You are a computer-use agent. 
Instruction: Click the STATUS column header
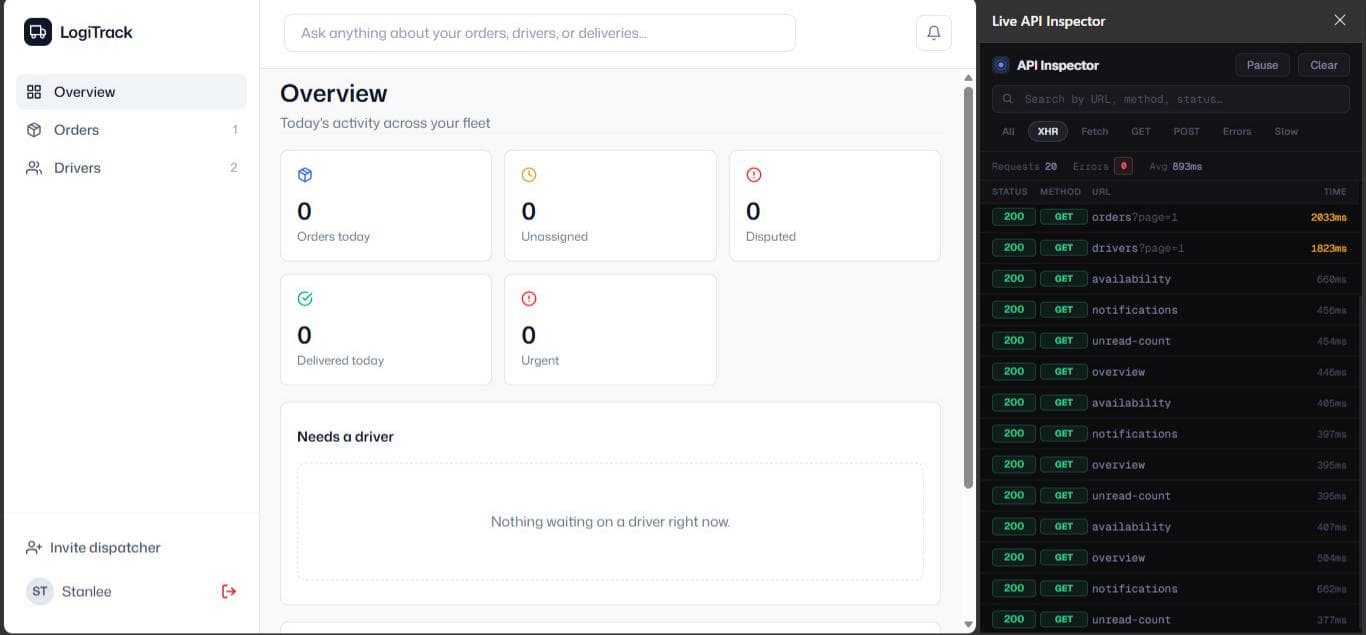(x=1010, y=192)
